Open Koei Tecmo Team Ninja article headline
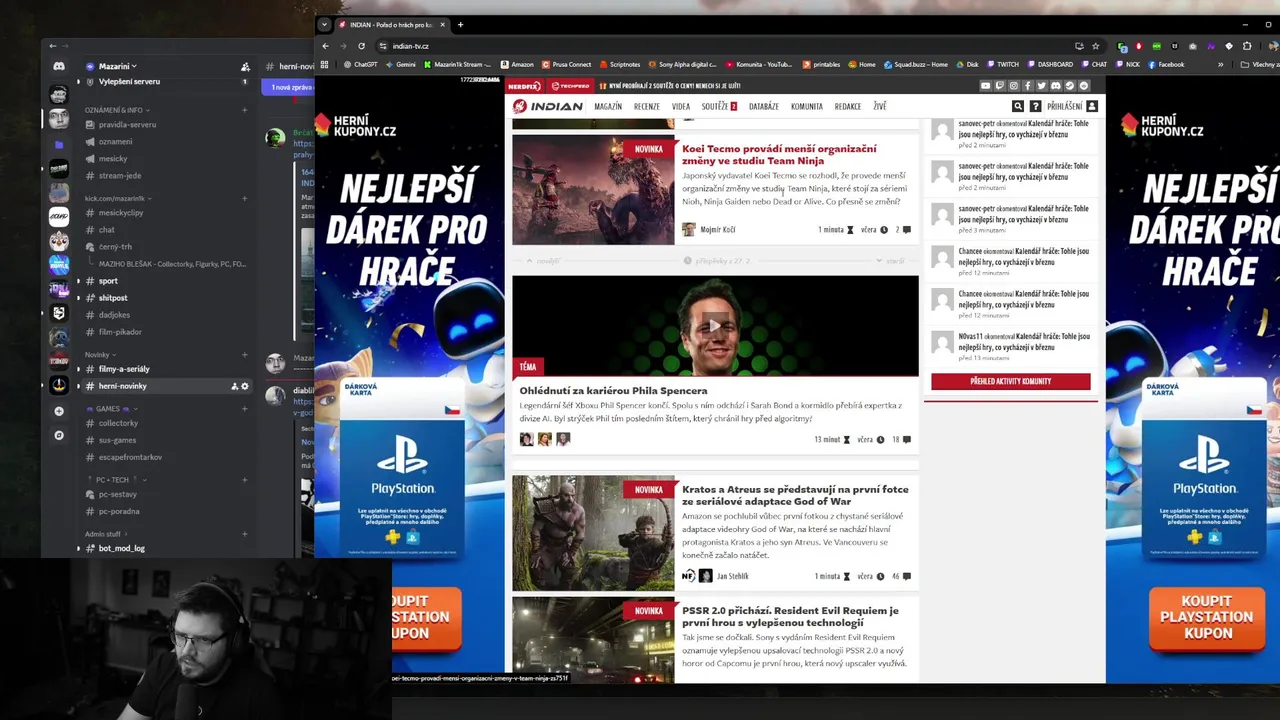The height and width of the screenshot is (720, 1280). (x=779, y=154)
